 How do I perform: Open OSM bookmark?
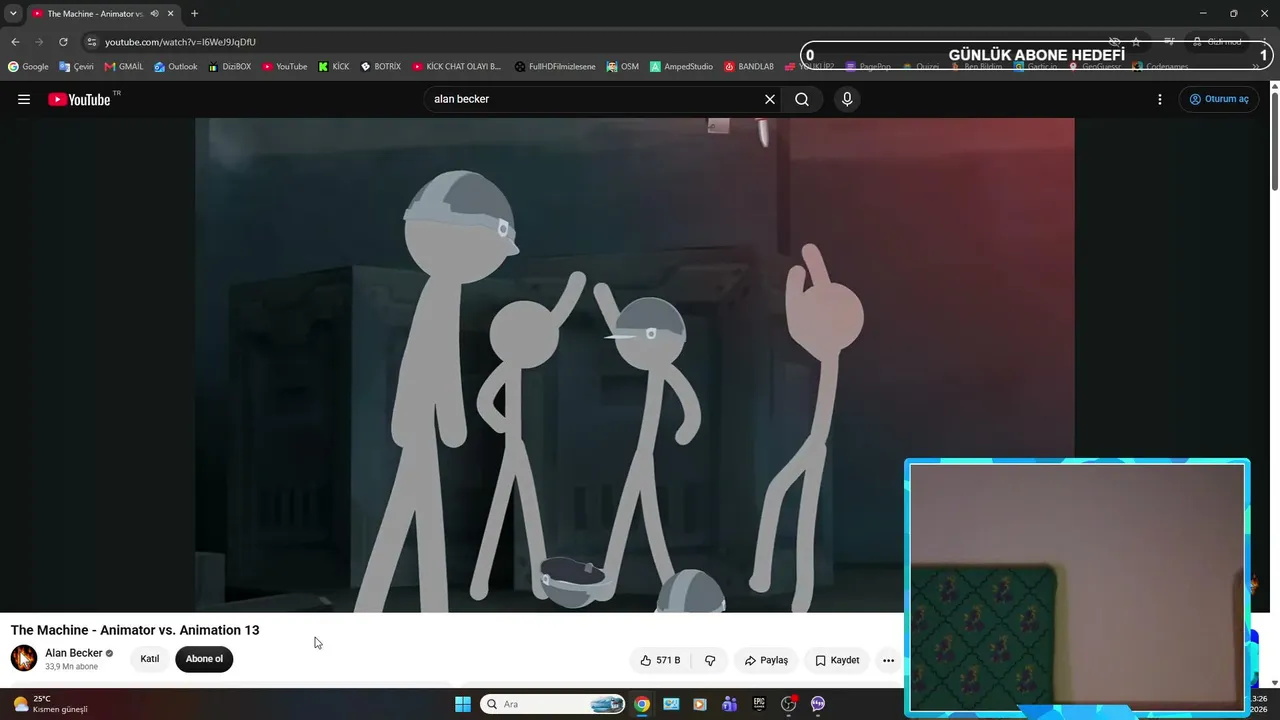tap(623, 67)
